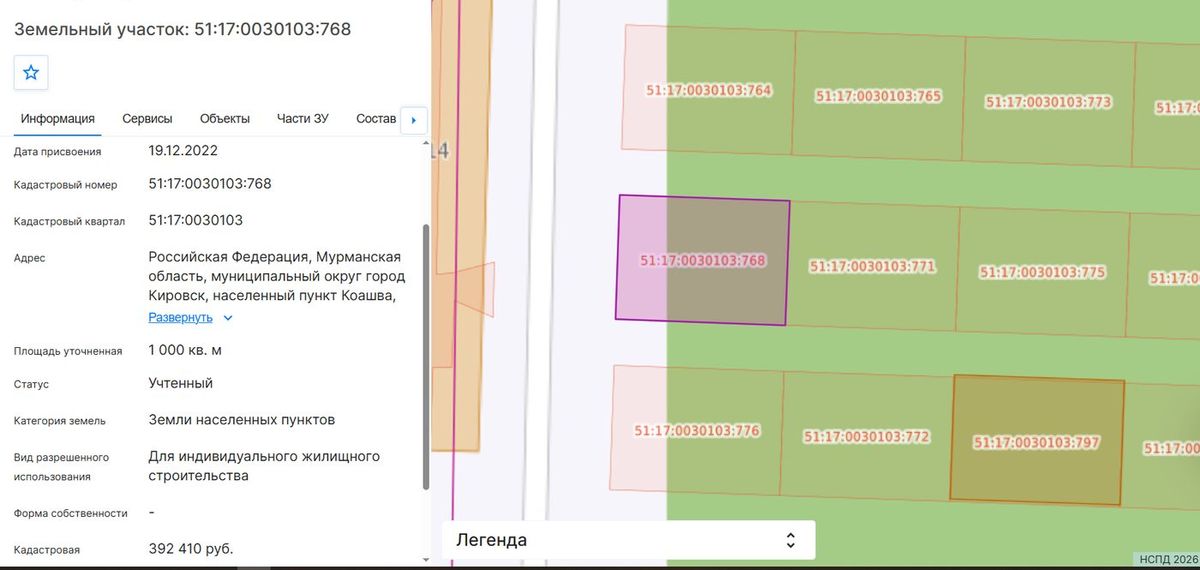Select parcel 51:17:0030103:765 on map
This screenshot has height=570, width=1200.
878,96
